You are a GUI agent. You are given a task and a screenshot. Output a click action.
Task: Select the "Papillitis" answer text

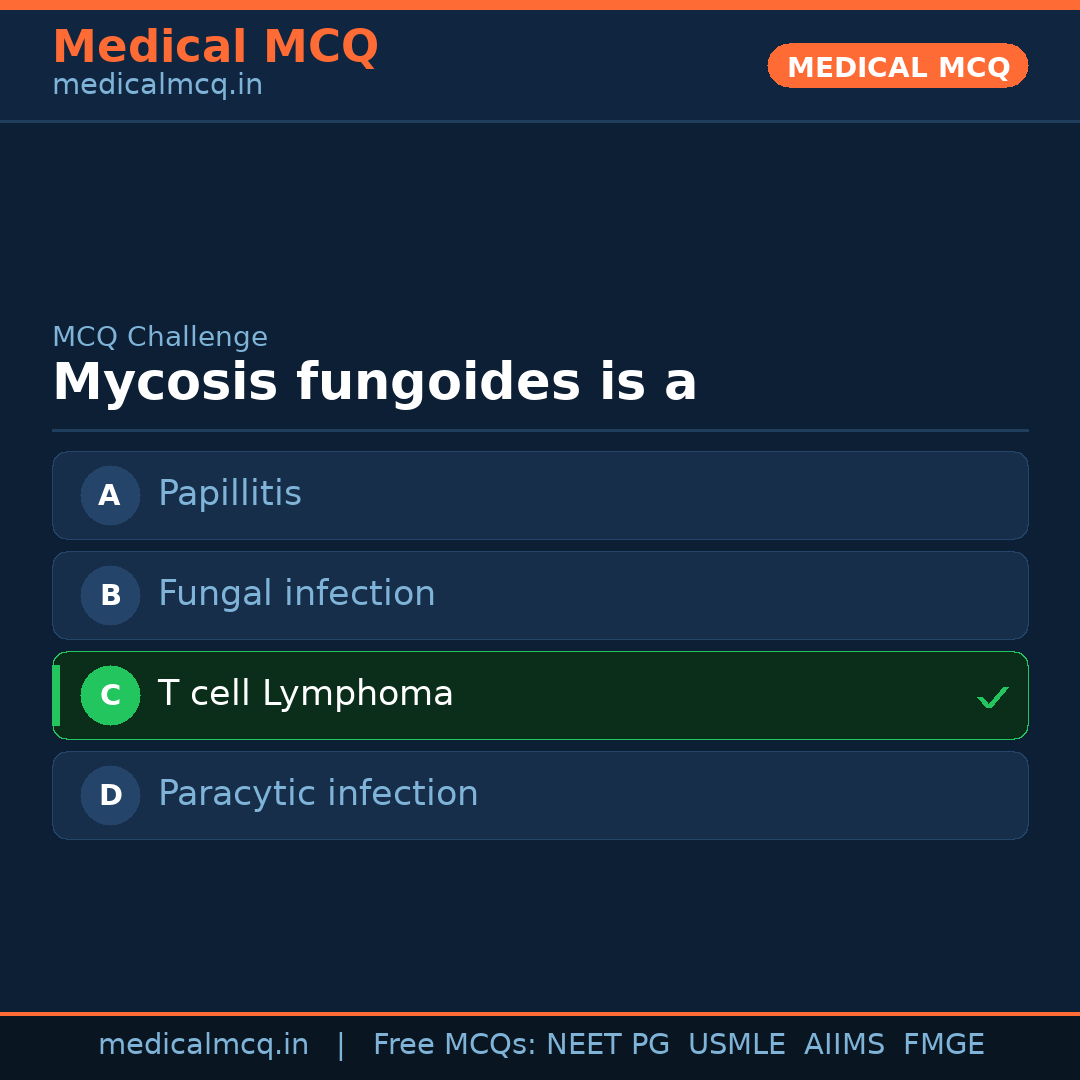[230, 494]
